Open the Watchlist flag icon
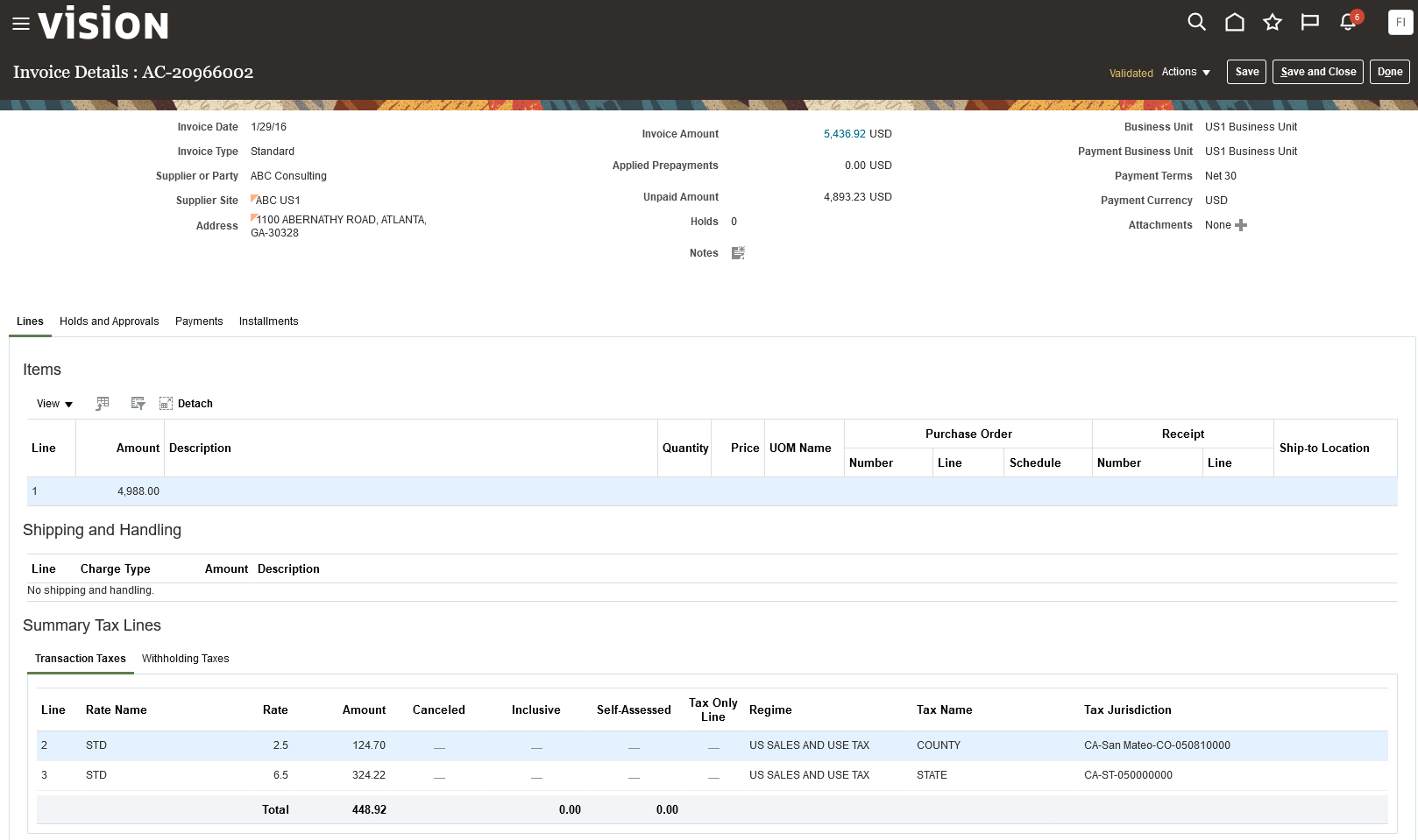Viewport: 1418px width, 840px height. pyautogui.click(x=1309, y=22)
